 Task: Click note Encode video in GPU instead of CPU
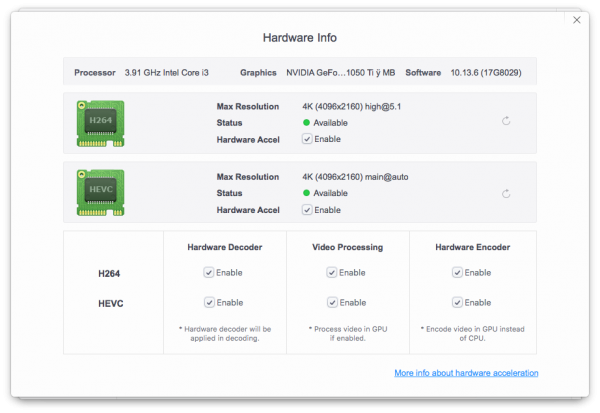473,334
